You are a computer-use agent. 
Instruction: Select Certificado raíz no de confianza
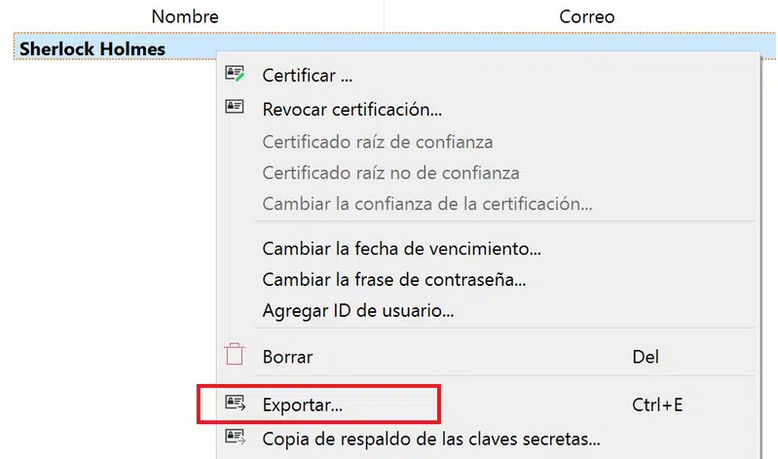(x=488, y=173)
